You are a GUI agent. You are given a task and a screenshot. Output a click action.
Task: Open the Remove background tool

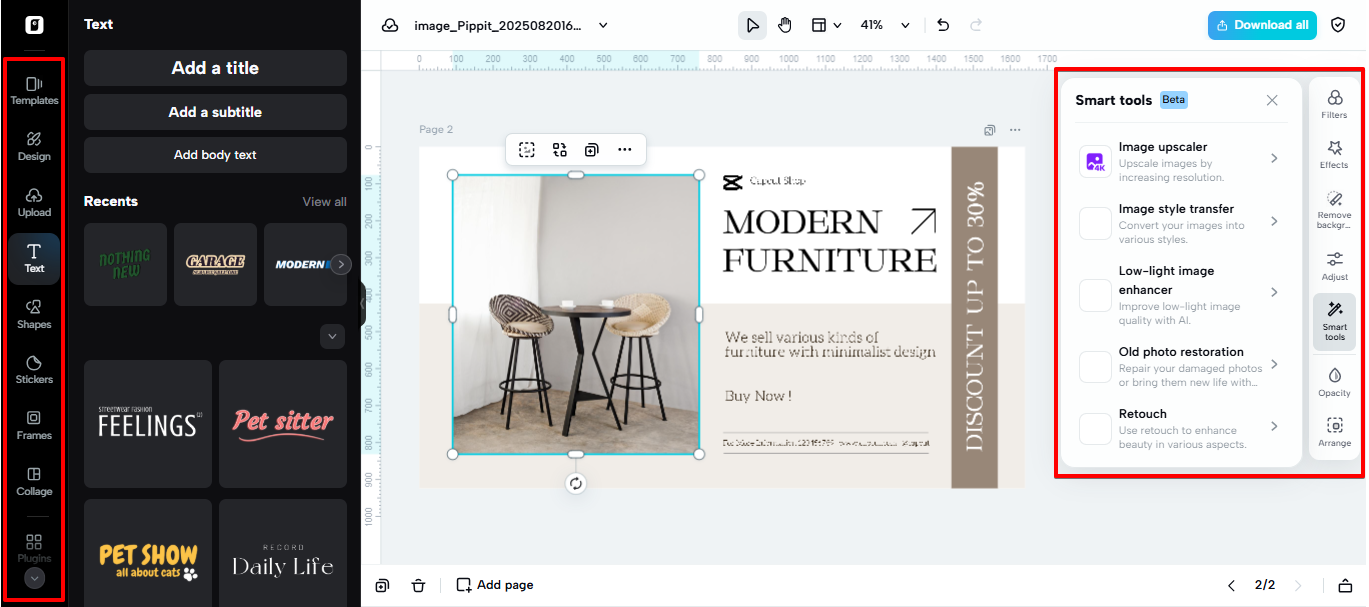tap(1334, 209)
